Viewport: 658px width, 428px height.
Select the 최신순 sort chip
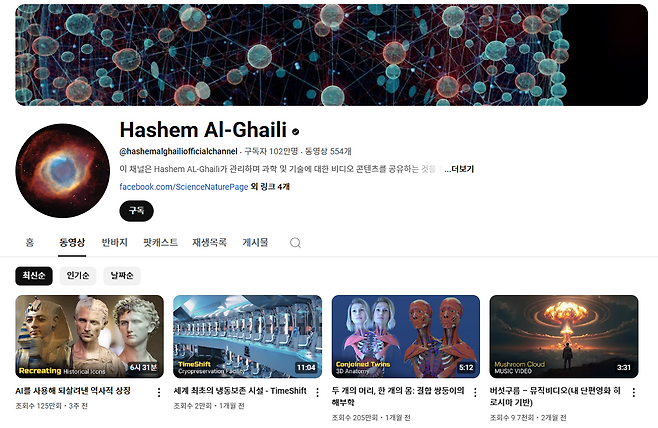coord(34,276)
